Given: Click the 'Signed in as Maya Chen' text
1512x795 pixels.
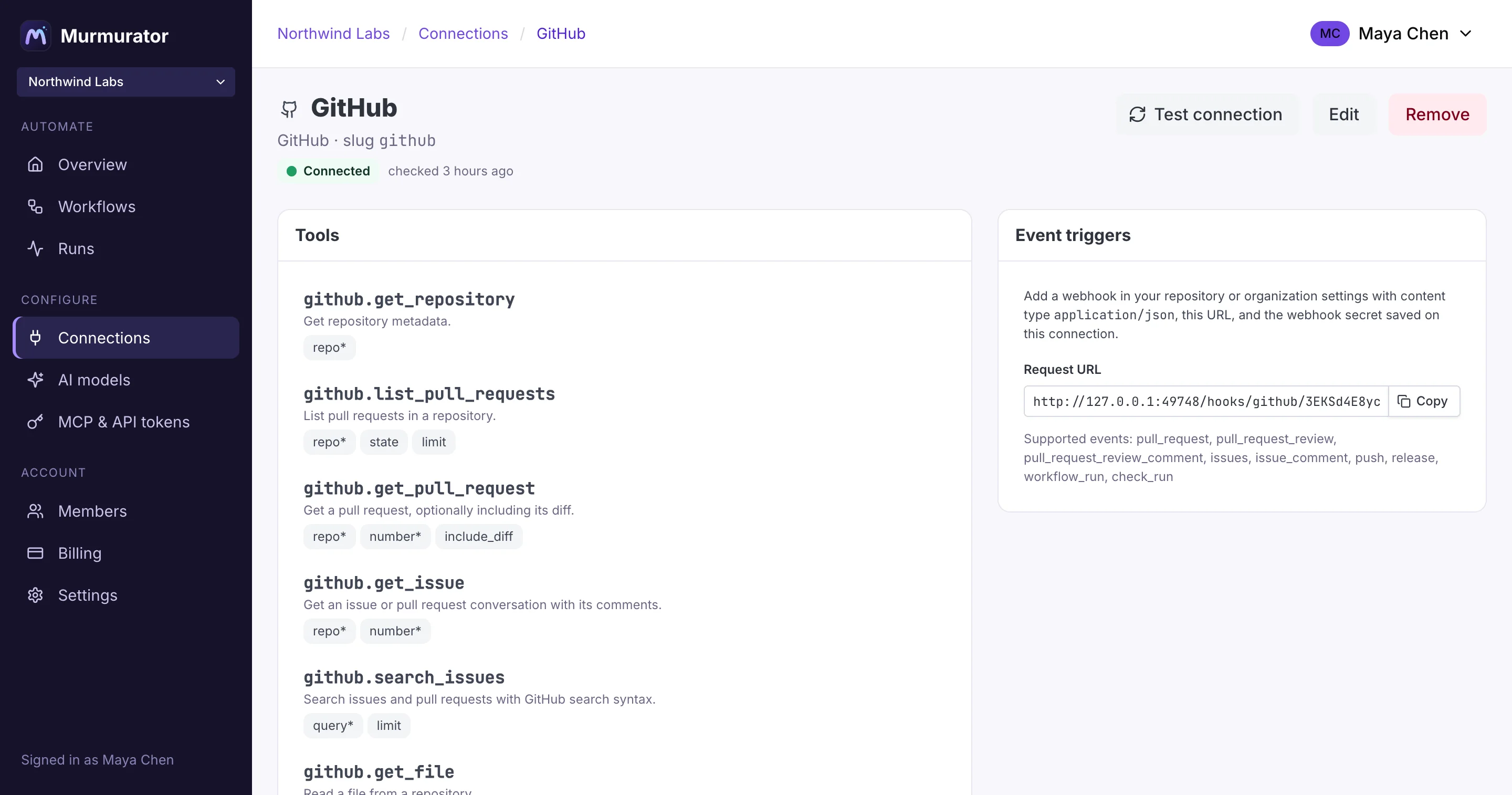Looking at the screenshot, I should (98, 760).
